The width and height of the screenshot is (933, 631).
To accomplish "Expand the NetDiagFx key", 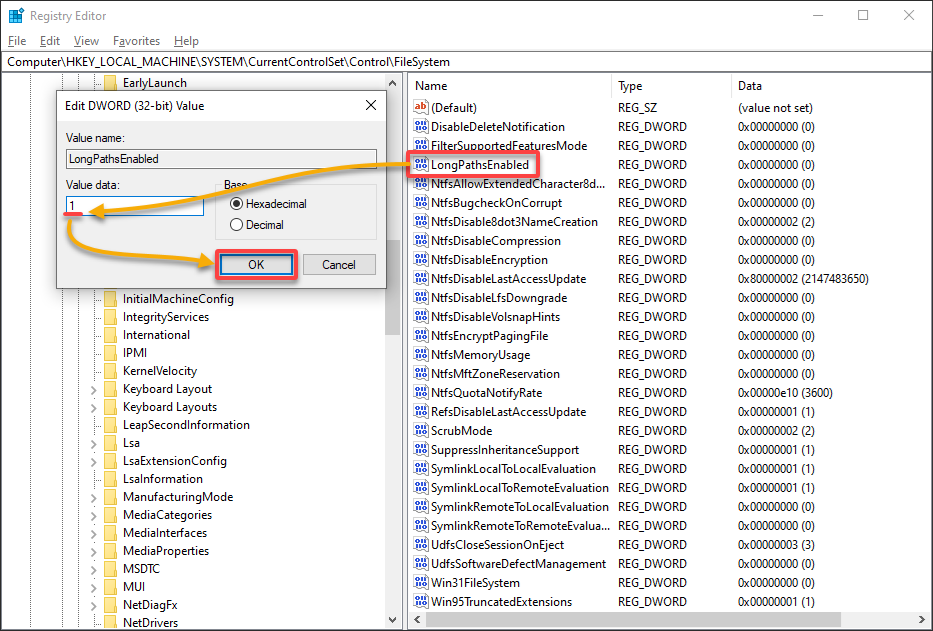I will [93, 605].
